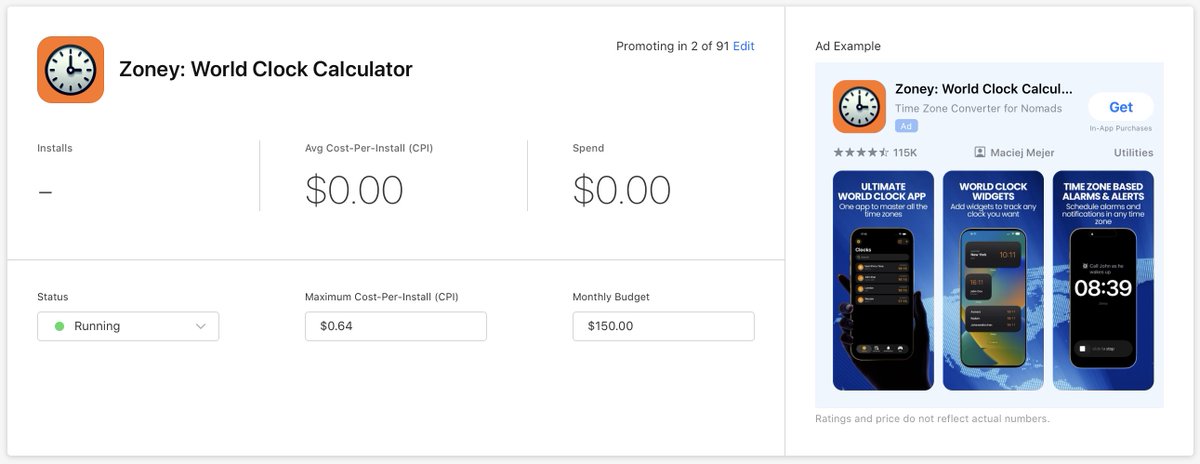
Task: Click the chevron arrow in Status dropdown
Action: point(201,327)
